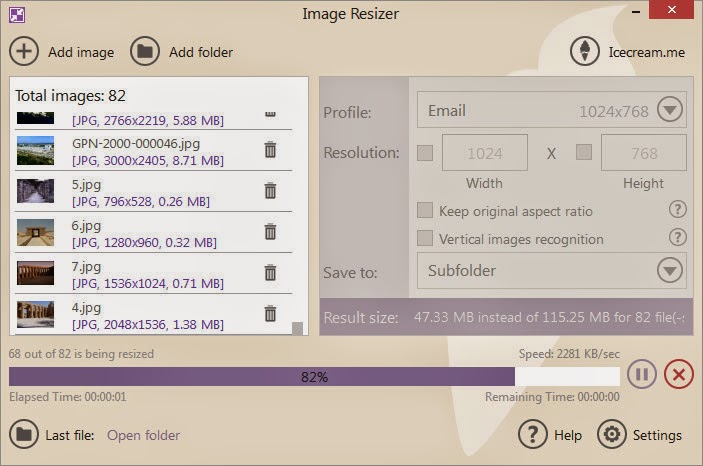Click the Result size value text

(549, 318)
